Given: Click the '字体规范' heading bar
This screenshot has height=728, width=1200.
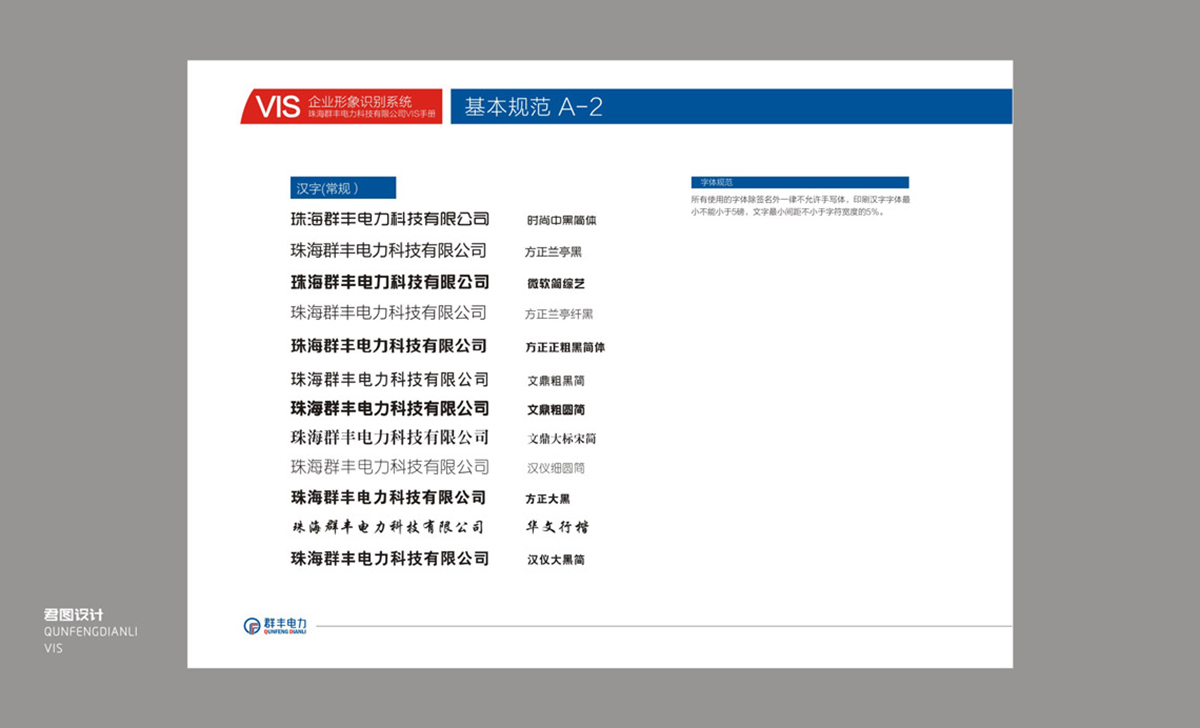Looking at the screenshot, I should click(x=800, y=183).
